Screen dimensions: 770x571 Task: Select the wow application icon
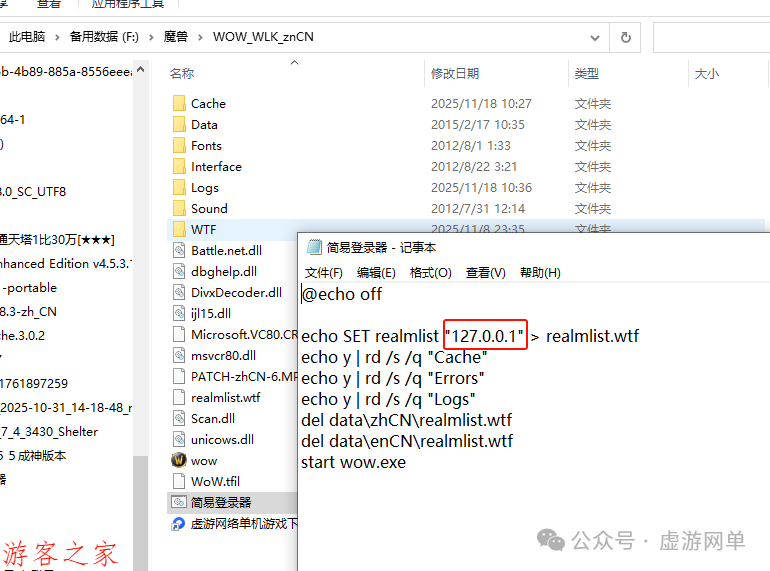pos(179,460)
